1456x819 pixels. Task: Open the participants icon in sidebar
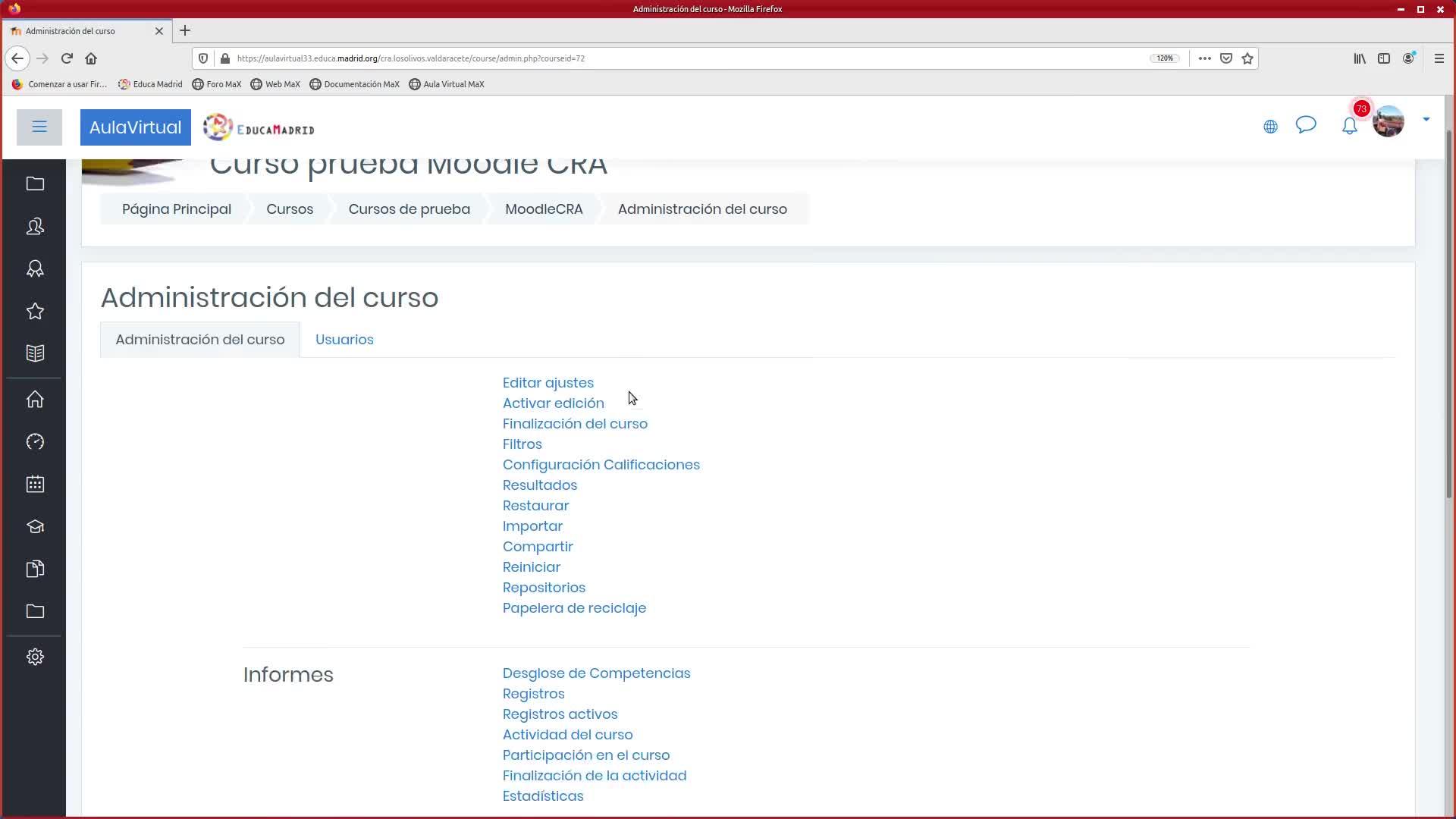[35, 227]
